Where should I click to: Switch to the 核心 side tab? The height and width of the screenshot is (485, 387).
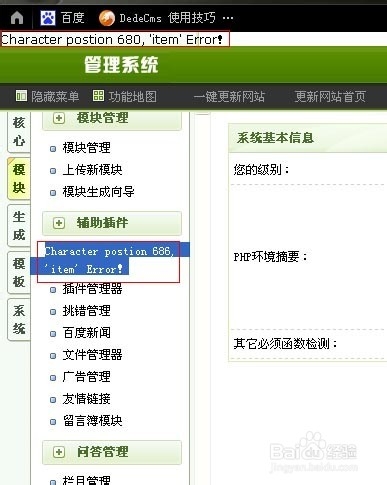(19, 132)
